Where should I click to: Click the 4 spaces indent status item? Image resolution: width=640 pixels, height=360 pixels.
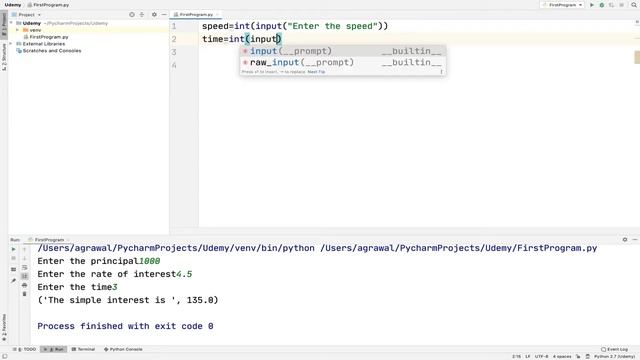562,356
